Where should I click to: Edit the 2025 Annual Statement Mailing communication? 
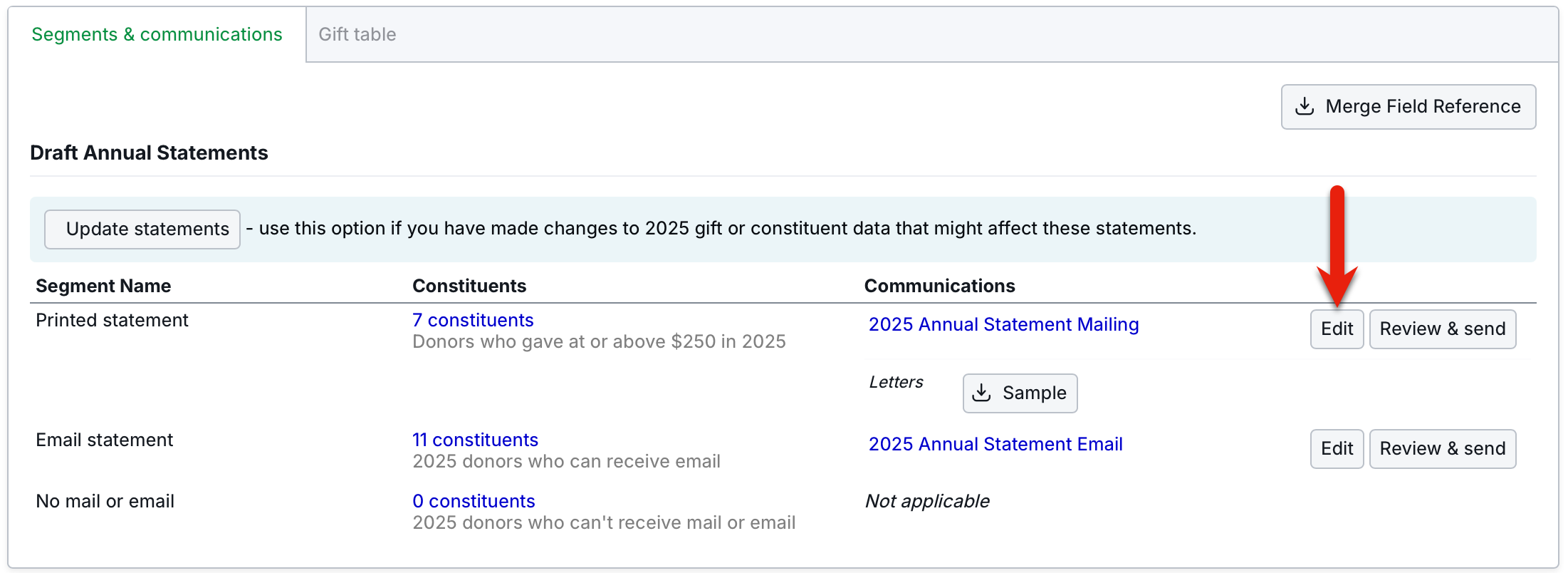(x=1337, y=329)
